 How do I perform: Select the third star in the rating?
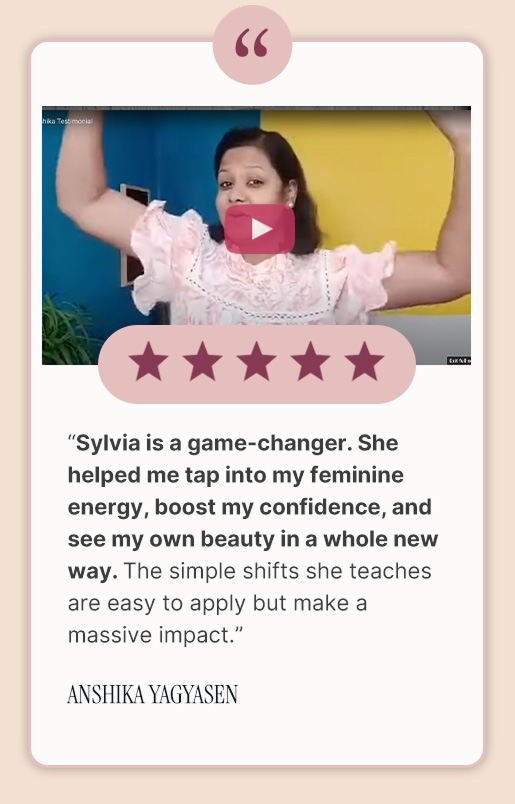[256, 361]
